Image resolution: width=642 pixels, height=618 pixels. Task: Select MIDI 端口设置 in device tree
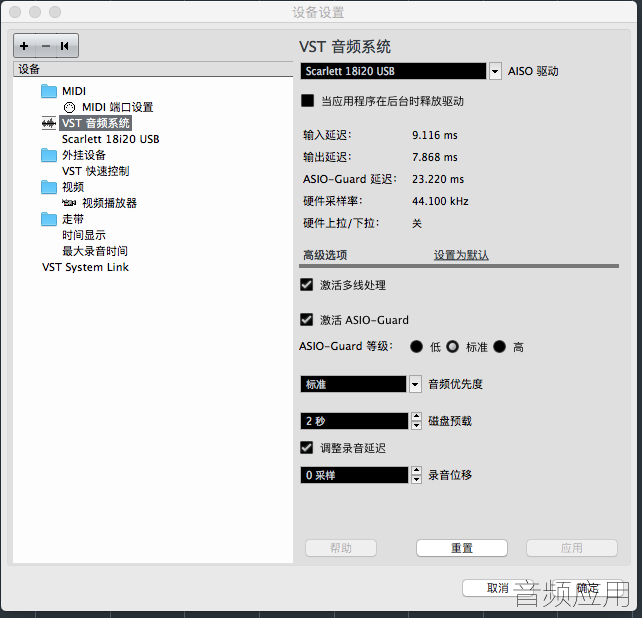tap(118, 107)
